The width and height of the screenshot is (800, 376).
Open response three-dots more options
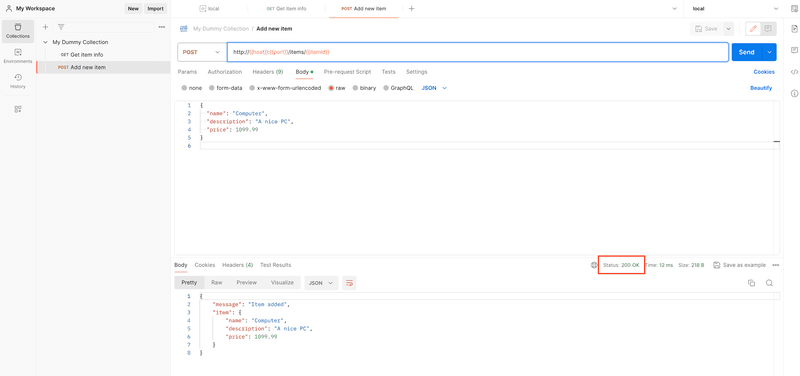[776, 265]
